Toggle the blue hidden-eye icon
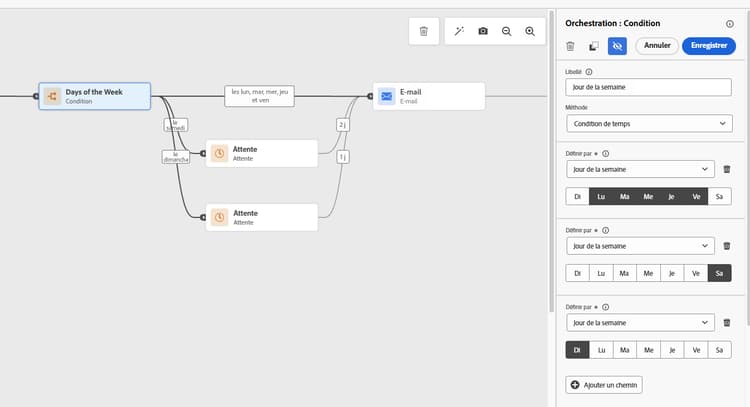 point(617,46)
